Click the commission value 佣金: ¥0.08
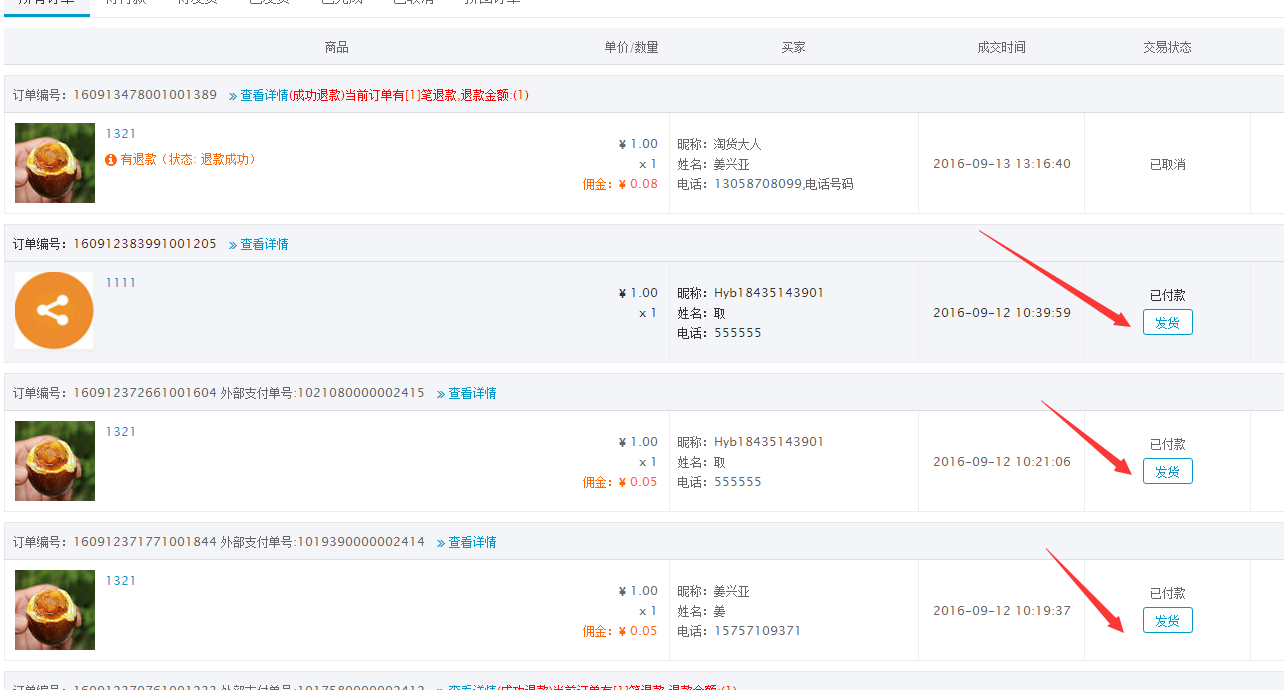The height and width of the screenshot is (690, 1284). click(620, 184)
